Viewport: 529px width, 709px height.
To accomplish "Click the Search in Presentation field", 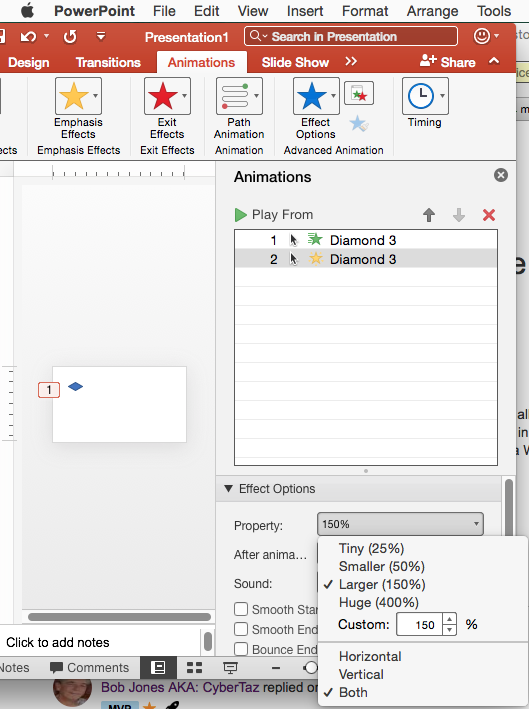I will (x=351, y=36).
